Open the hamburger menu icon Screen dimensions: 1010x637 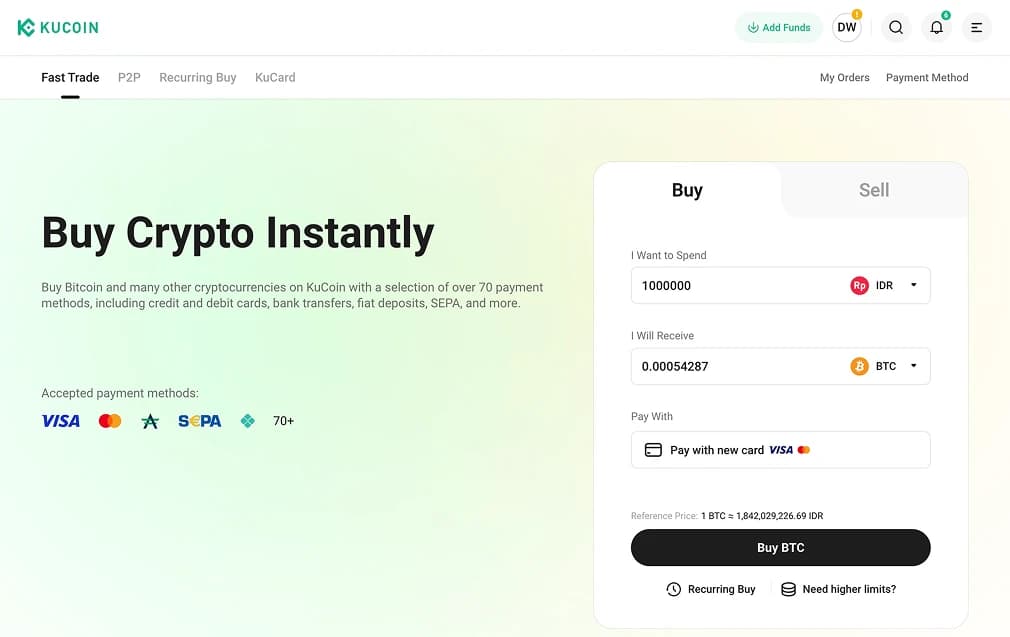click(x=976, y=27)
